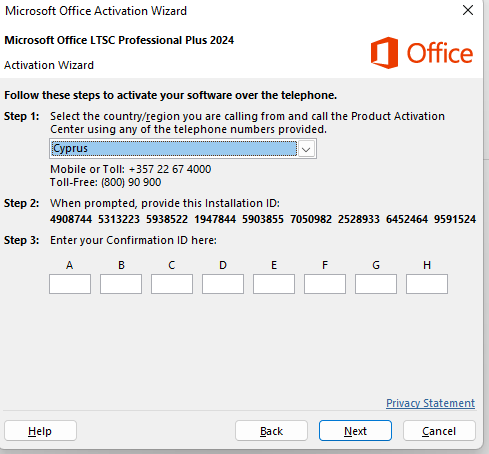The height and width of the screenshot is (454, 489).
Task: Click Confirmation ID field G
Action: tap(376, 284)
